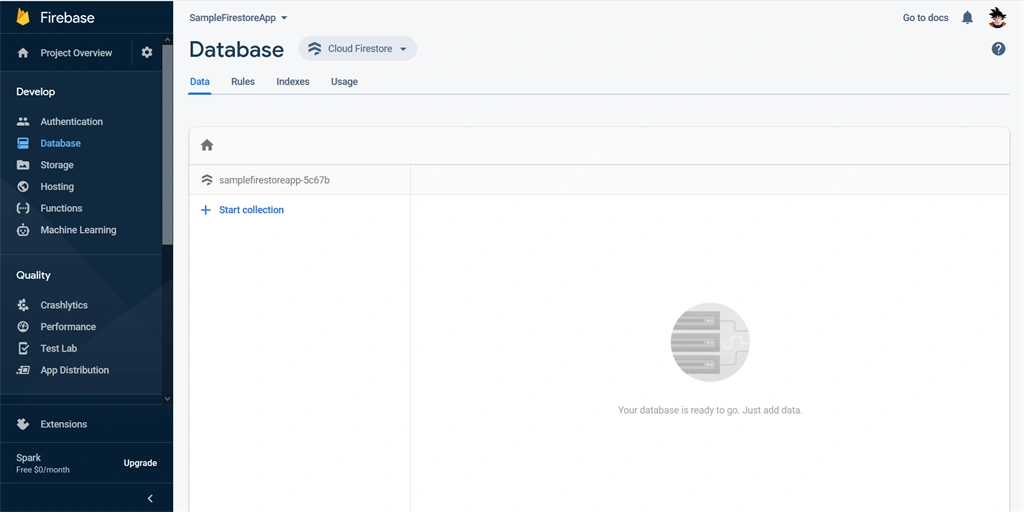Click the Test Lab checklist icon

(x=23, y=348)
